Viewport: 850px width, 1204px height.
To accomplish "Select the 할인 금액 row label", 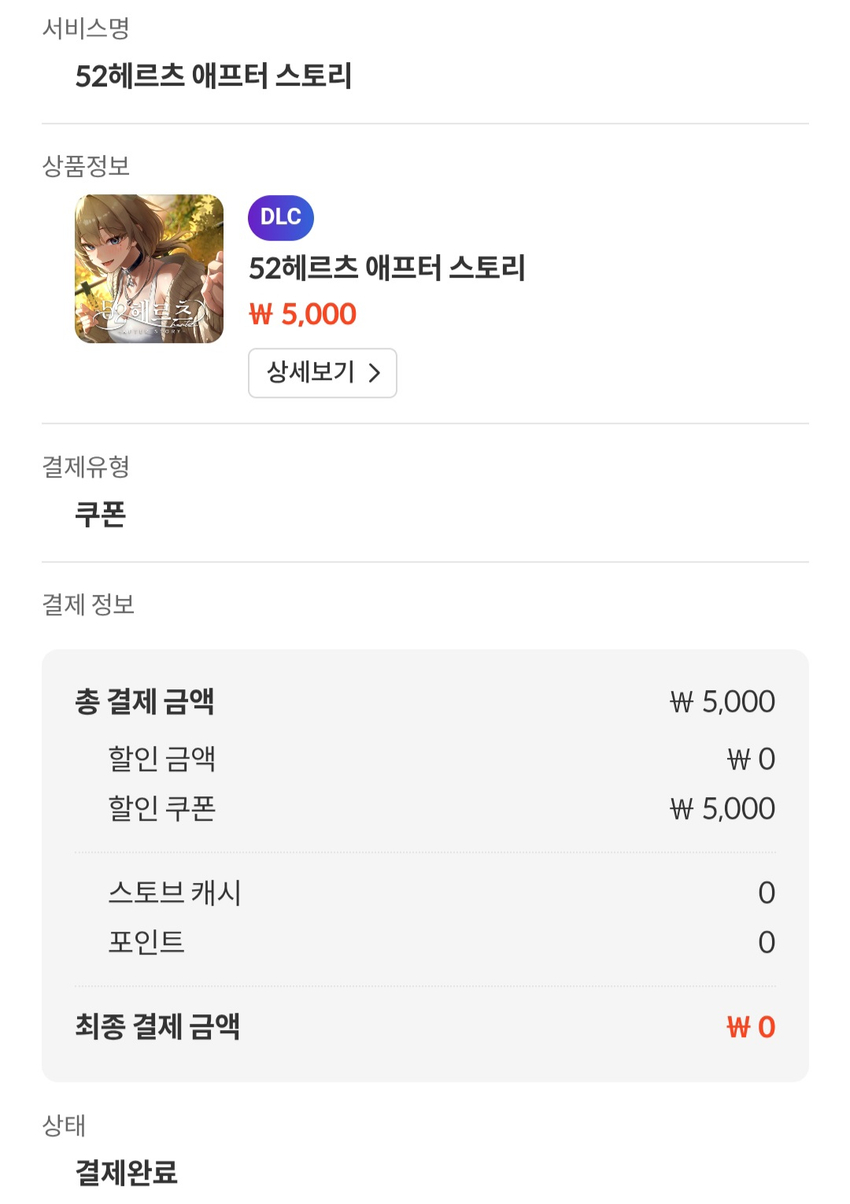I will click(162, 759).
